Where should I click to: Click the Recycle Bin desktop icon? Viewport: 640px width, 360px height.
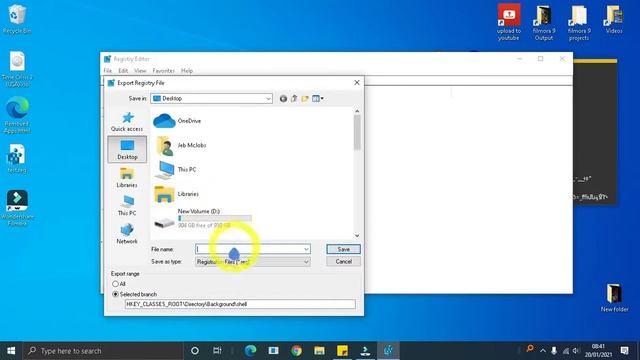(x=17, y=19)
